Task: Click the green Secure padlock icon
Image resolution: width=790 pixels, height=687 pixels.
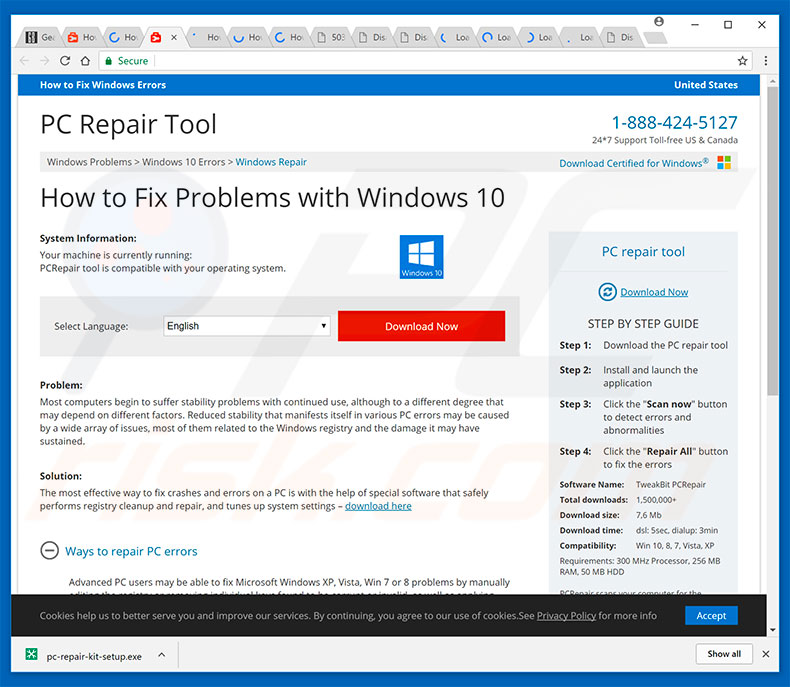Action: pos(108,61)
